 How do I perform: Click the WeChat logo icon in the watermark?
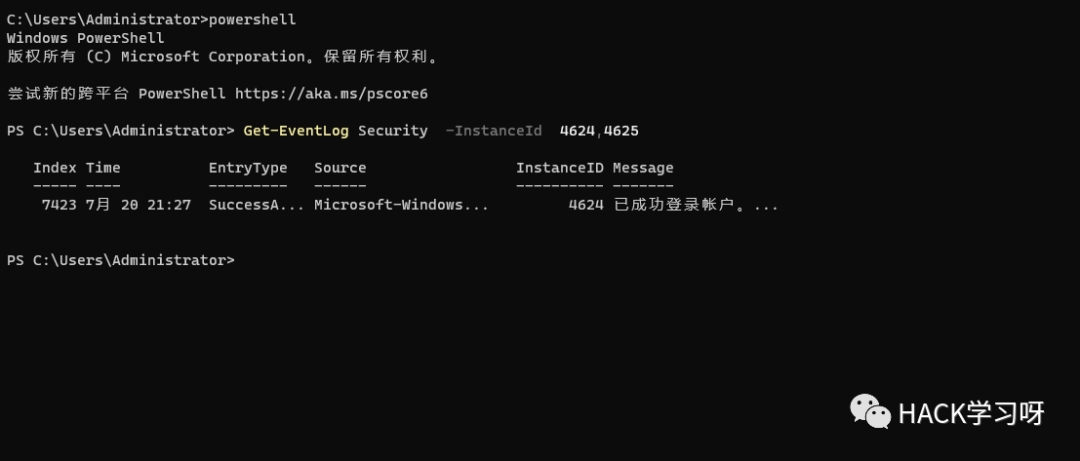point(871,411)
